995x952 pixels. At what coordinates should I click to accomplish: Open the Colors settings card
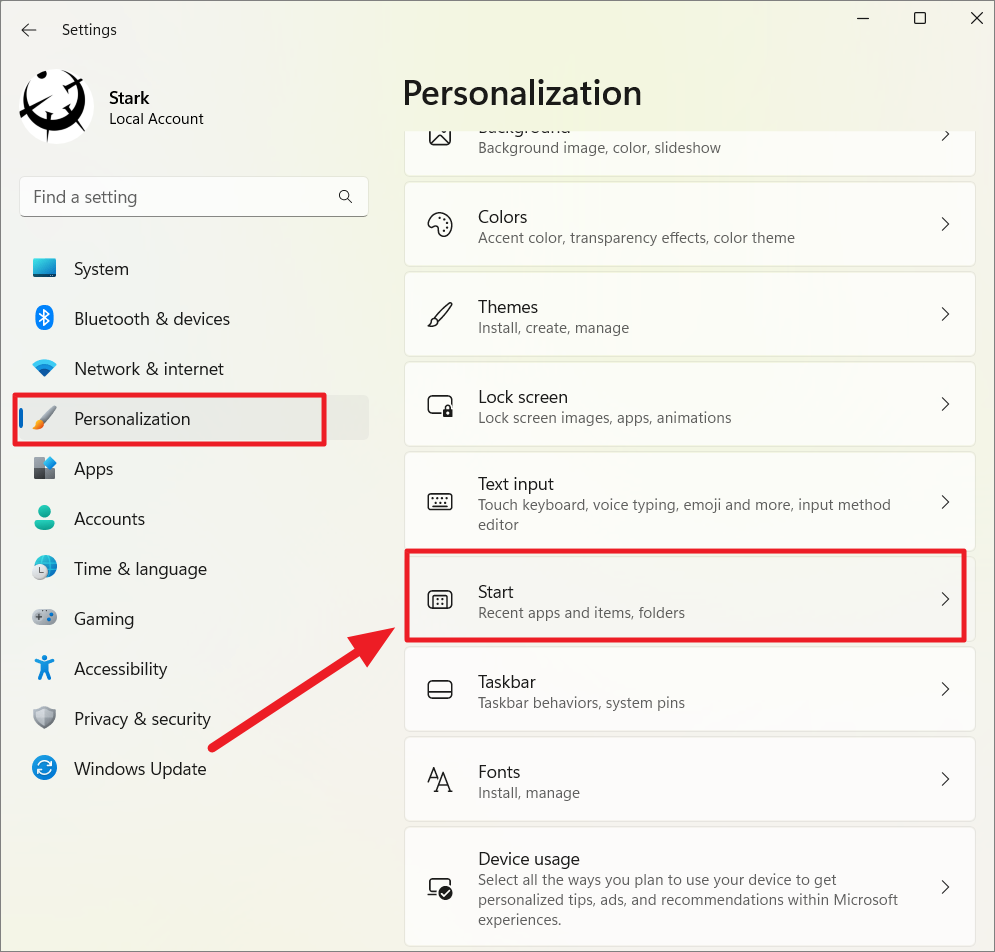click(x=690, y=224)
